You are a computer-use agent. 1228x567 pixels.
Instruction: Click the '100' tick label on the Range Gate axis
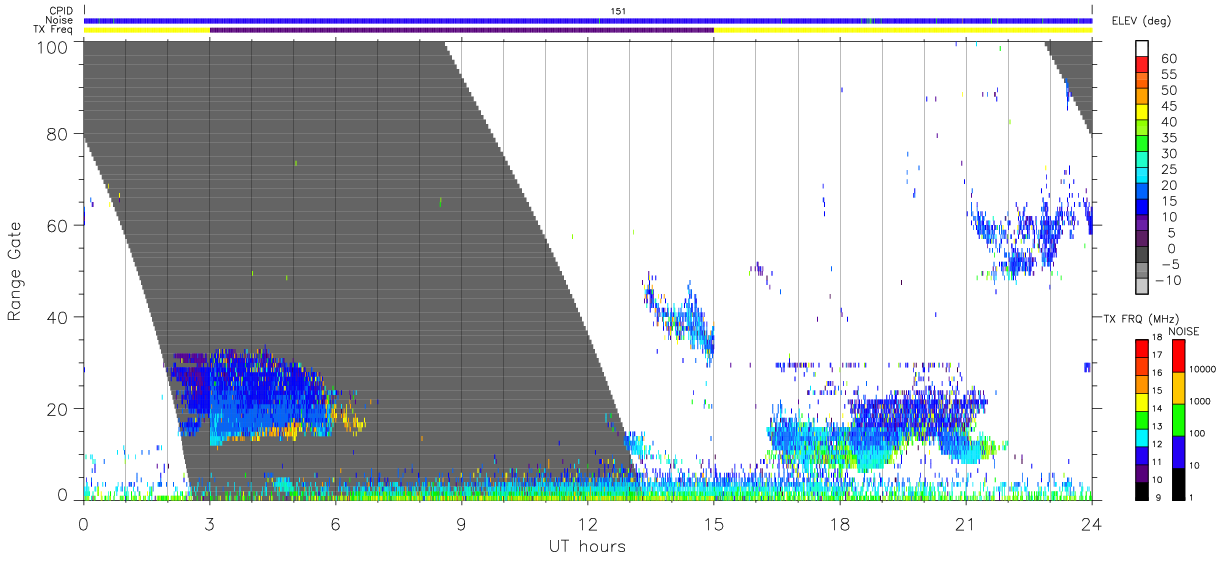pyautogui.click(x=53, y=46)
